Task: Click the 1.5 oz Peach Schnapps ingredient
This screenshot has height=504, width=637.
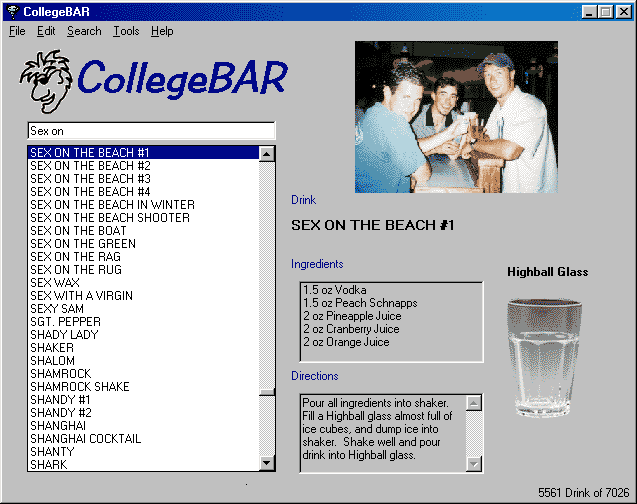Action: [360, 303]
